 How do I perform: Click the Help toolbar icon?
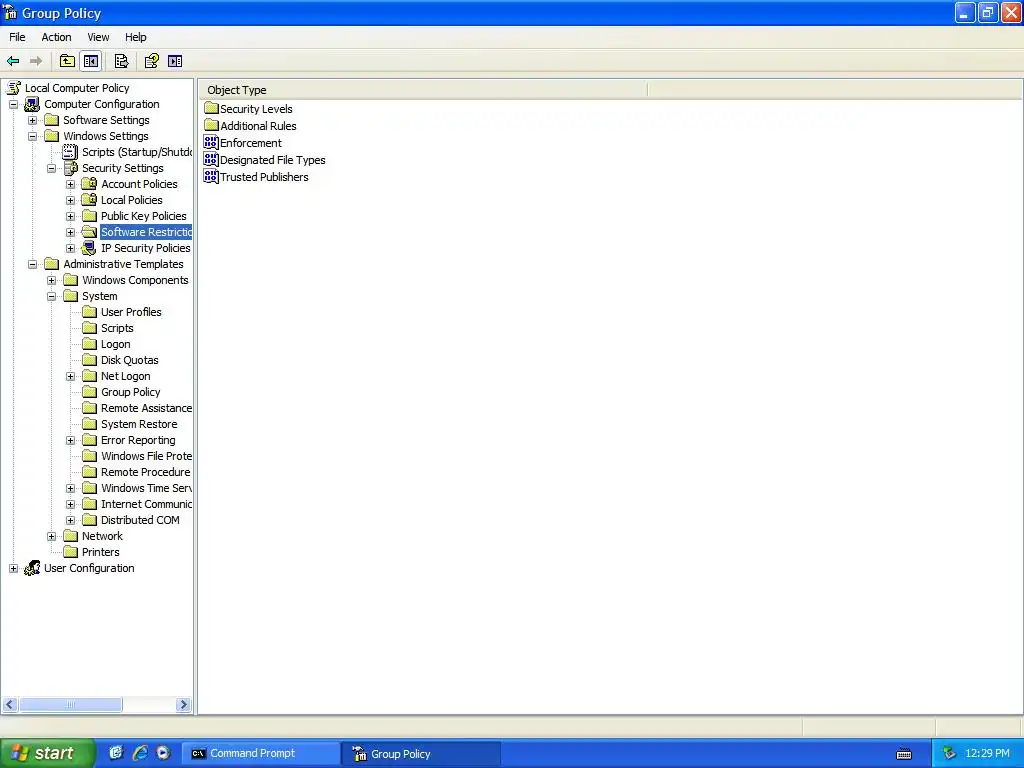[152, 61]
